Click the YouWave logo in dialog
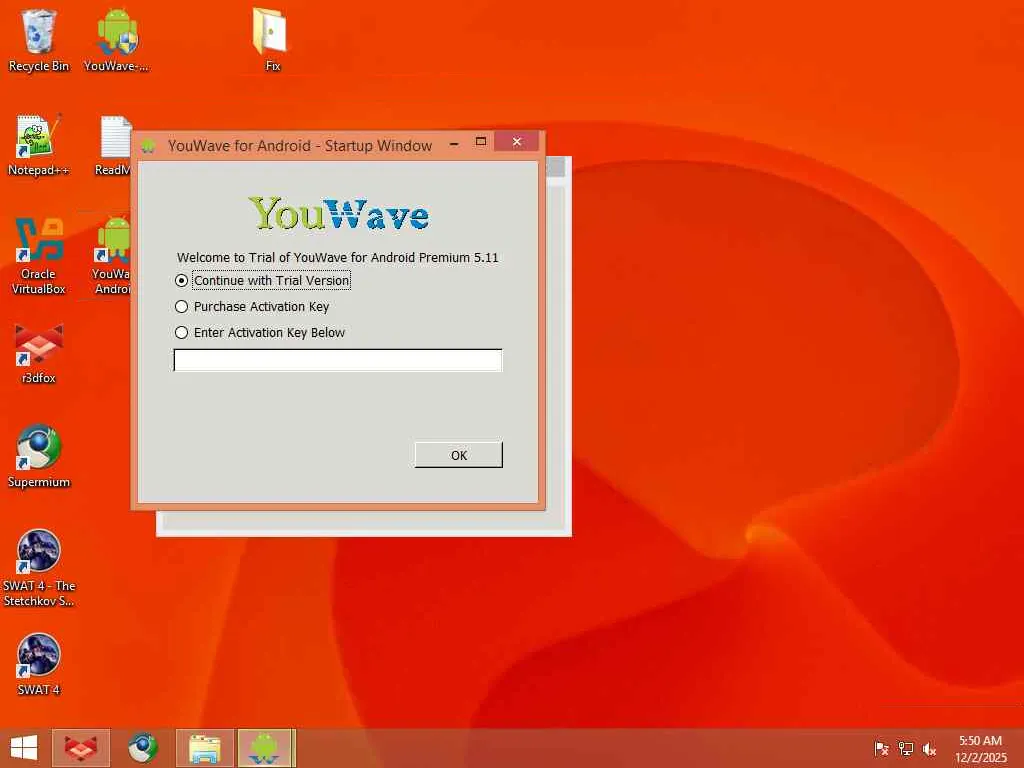This screenshot has width=1024, height=768. point(339,214)
